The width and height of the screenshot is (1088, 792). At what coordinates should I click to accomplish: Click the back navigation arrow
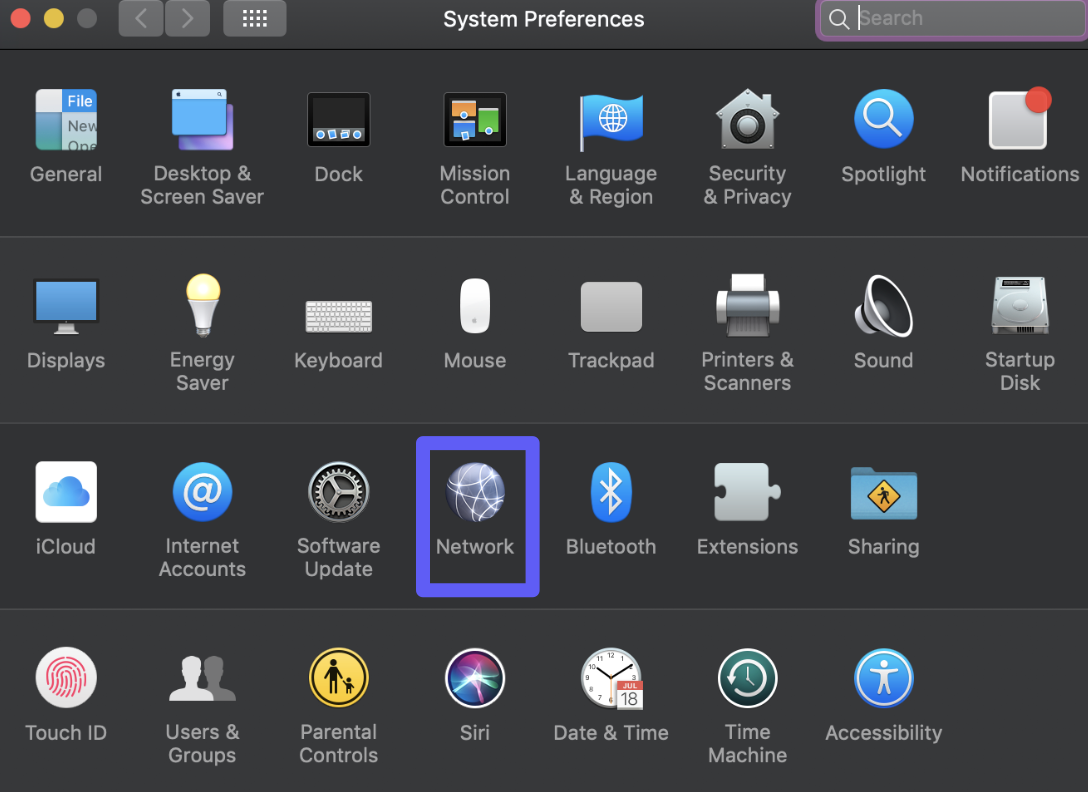tap(141, 18)
